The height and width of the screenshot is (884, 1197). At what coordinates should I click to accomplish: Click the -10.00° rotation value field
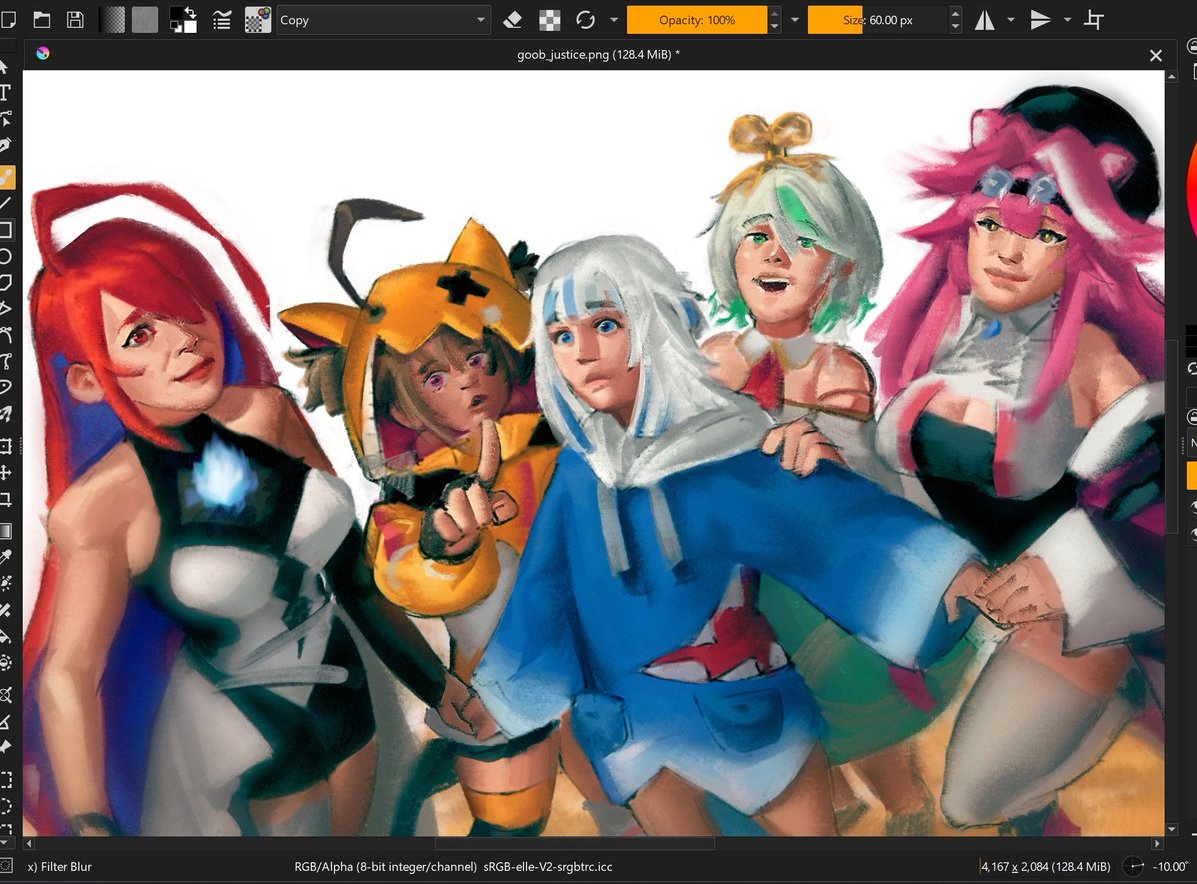tap(1170, 866)
